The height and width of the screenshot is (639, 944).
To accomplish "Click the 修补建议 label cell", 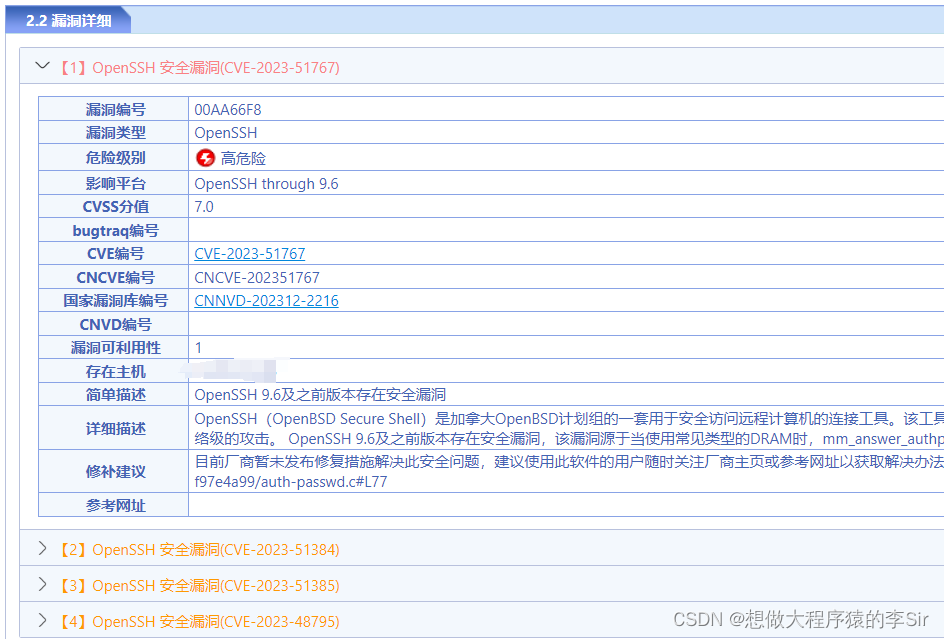I will tap(114, 471).
